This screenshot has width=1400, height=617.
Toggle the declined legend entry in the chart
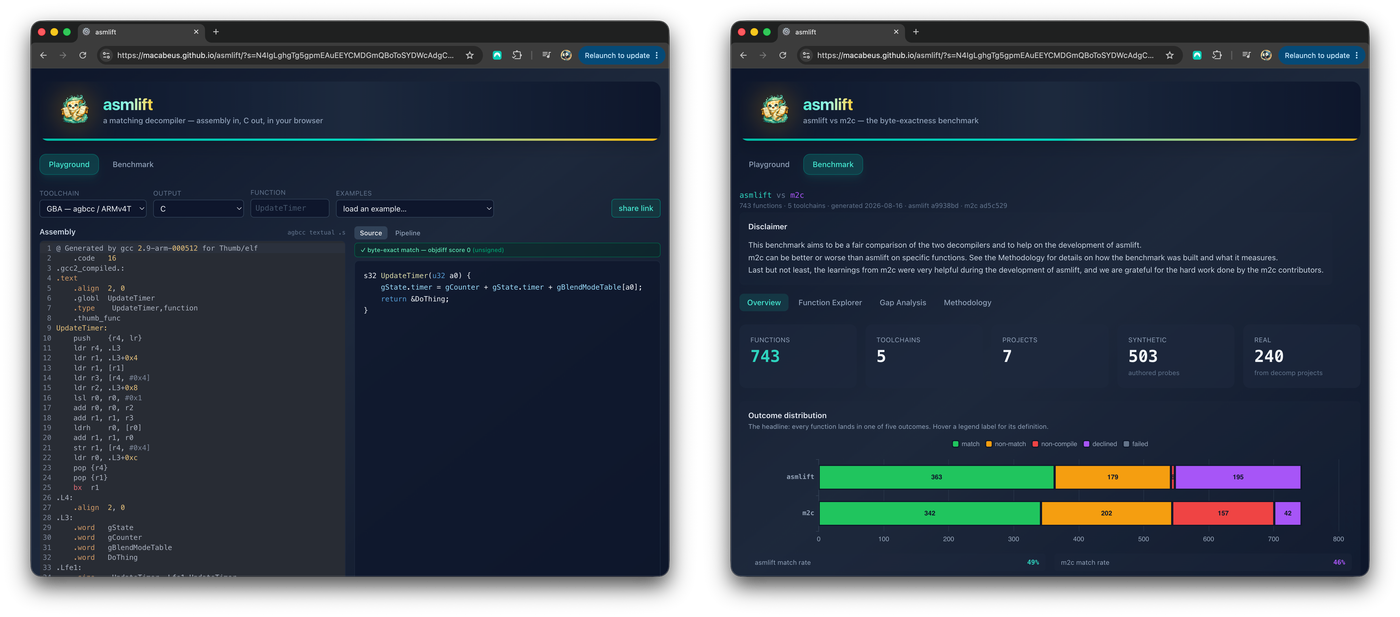[1100, 444]
